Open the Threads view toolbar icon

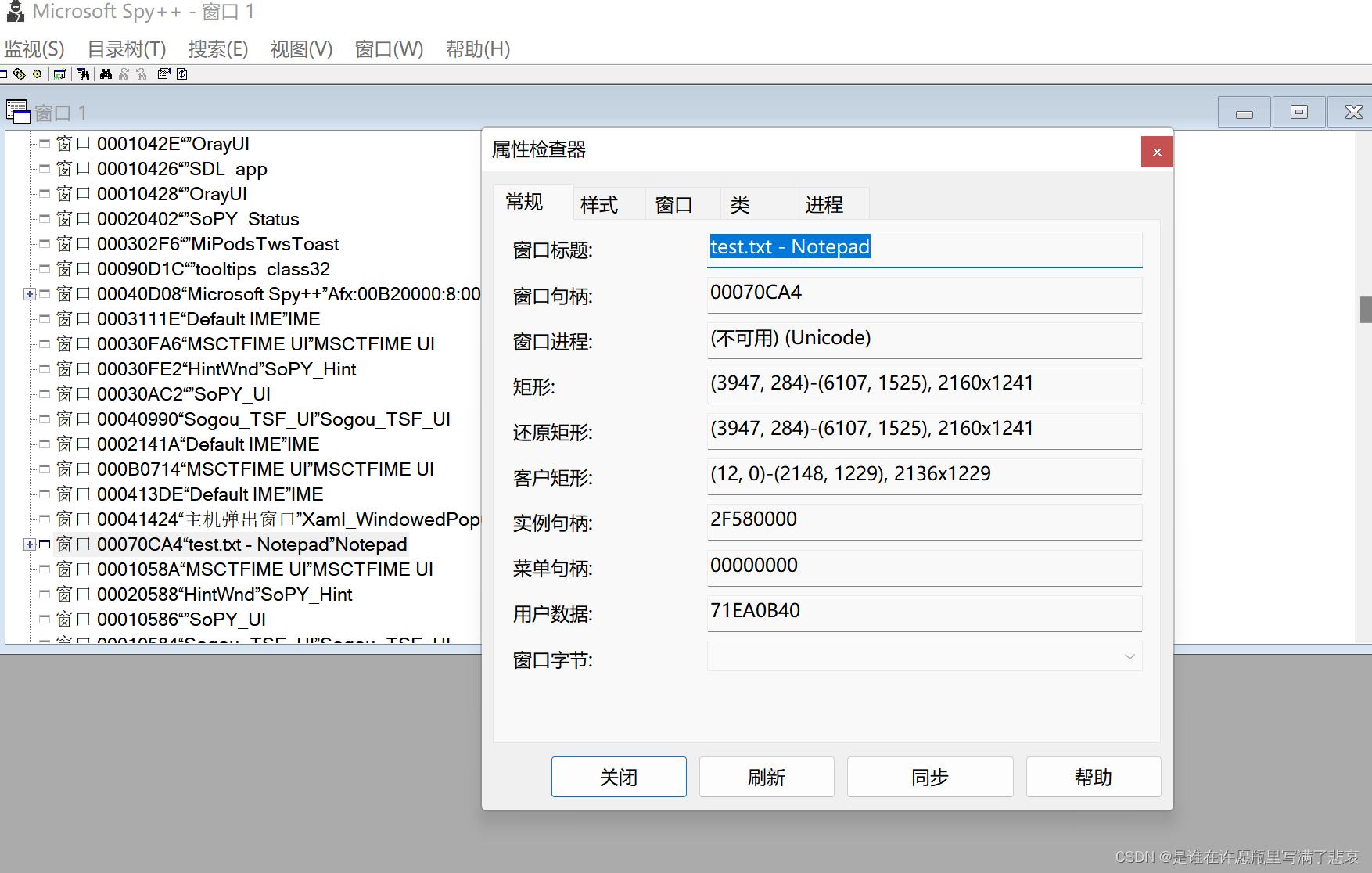click(37, 74)
